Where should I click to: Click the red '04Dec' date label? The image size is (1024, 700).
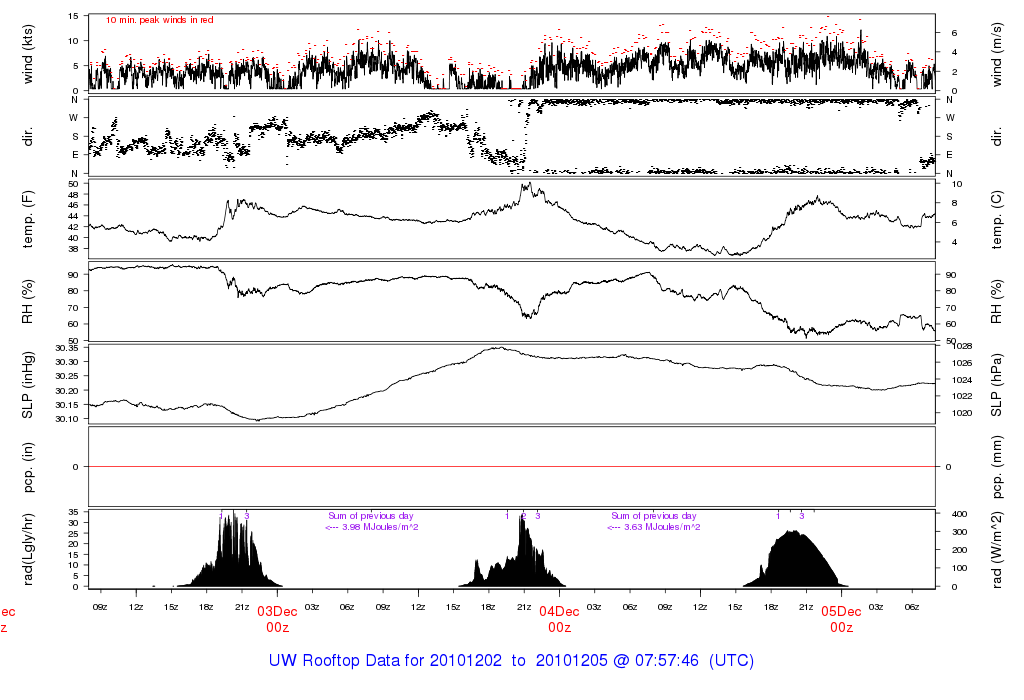pos(560,612)
